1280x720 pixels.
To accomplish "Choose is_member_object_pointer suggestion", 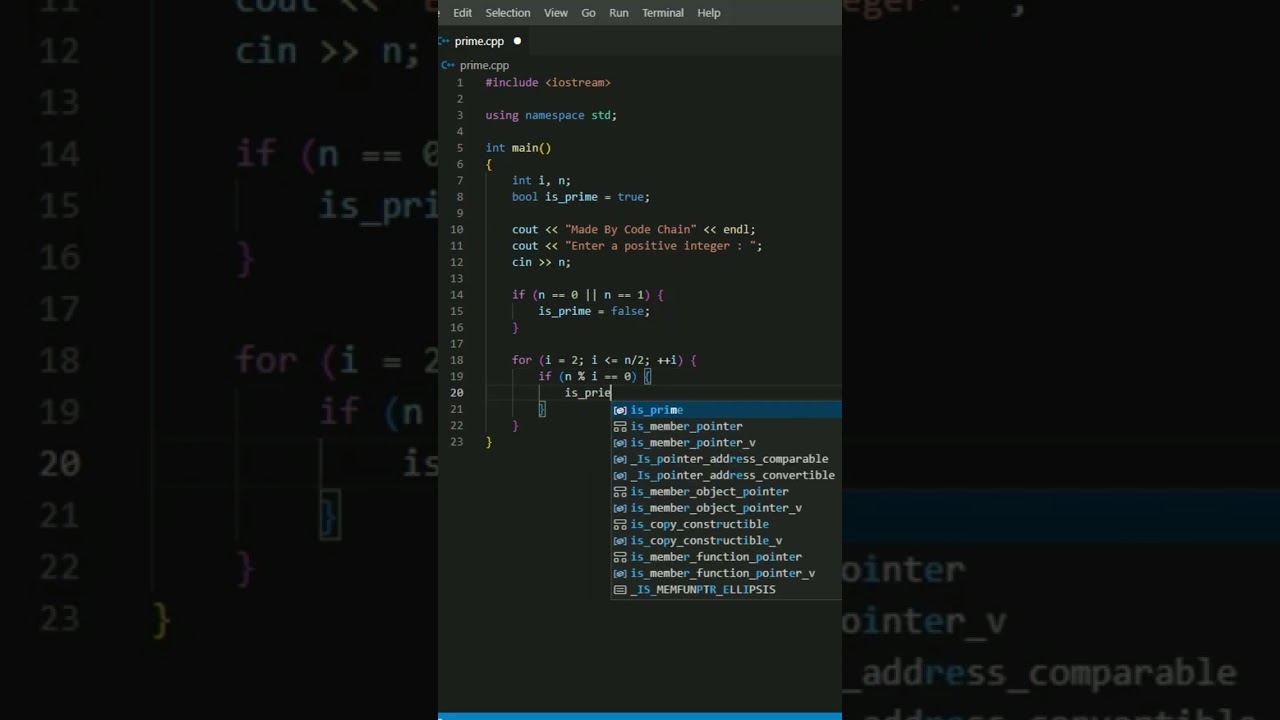I will [726, 491].
